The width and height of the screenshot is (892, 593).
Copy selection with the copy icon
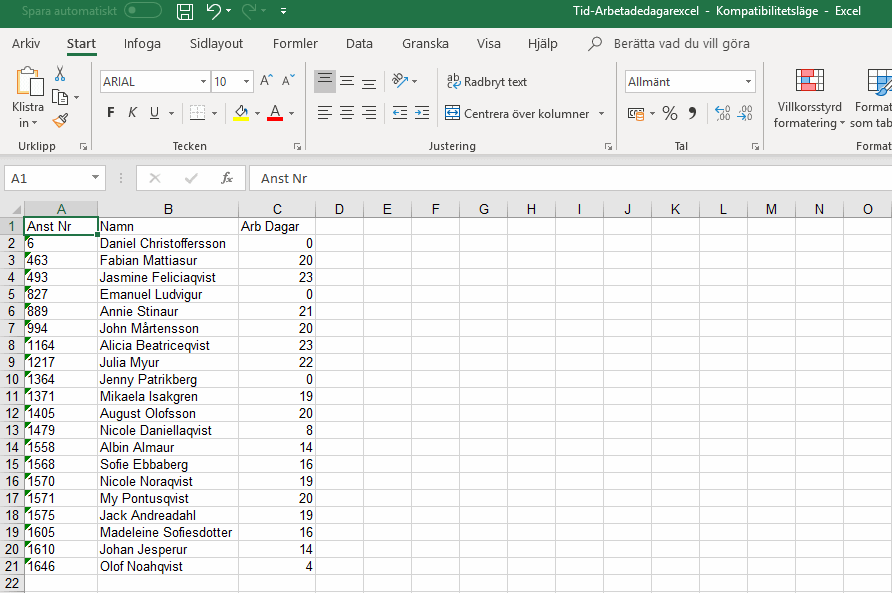(x=60, y=97)
